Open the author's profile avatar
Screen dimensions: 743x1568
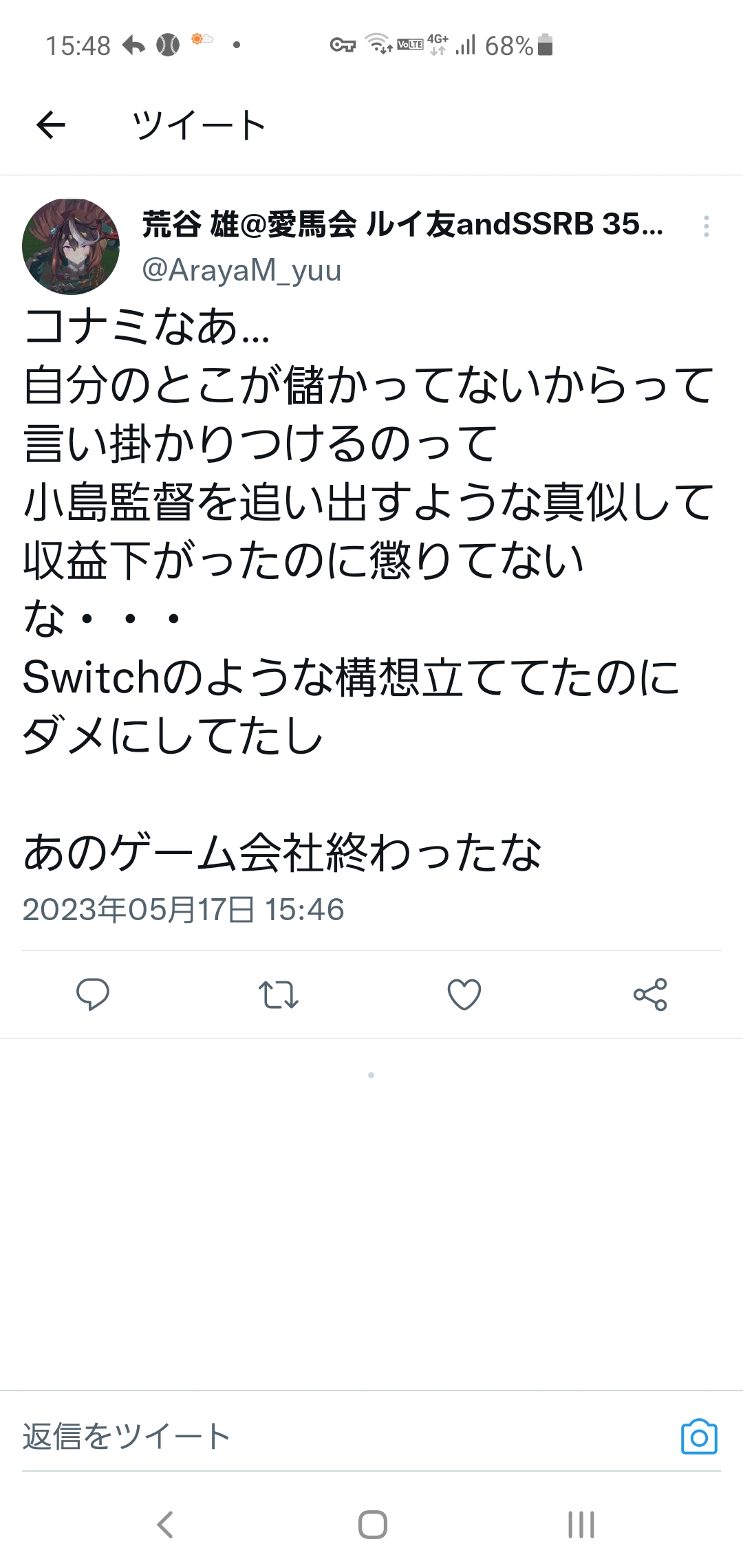point(71,247)
